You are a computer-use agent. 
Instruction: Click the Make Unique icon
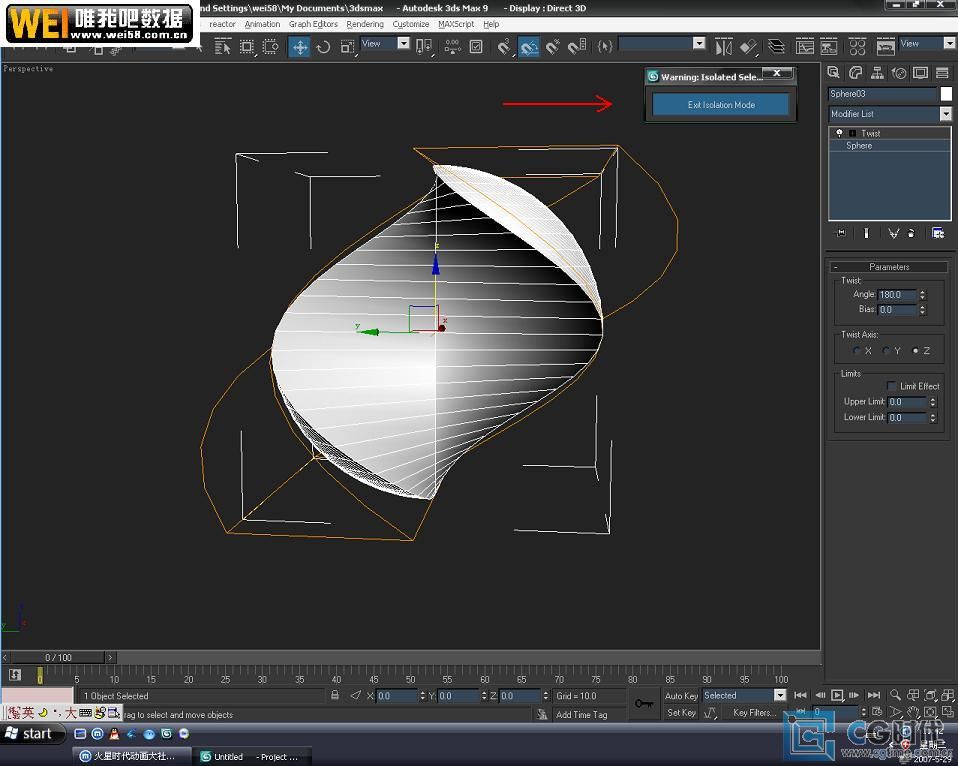point(894,233)
